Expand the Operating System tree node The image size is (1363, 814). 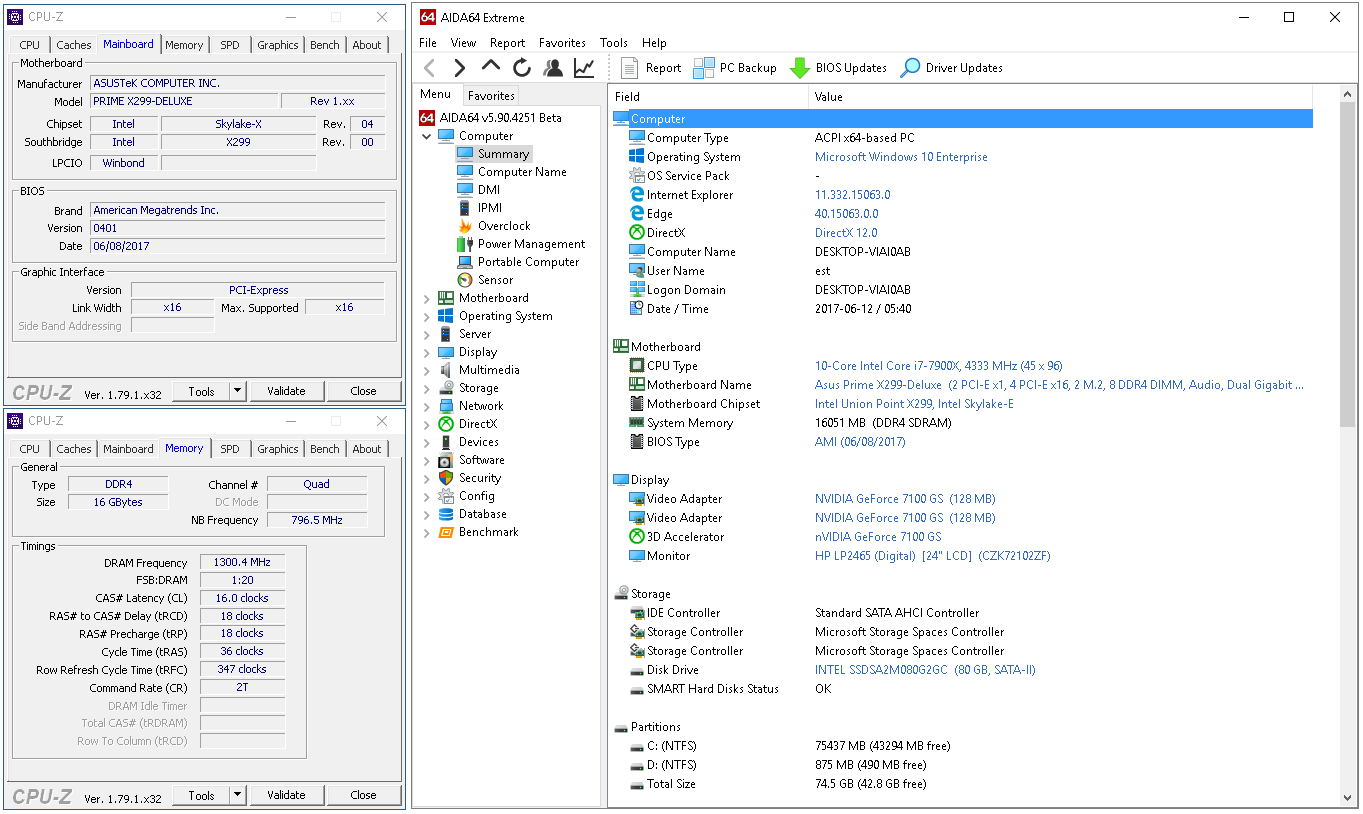[x=427, y=316]
